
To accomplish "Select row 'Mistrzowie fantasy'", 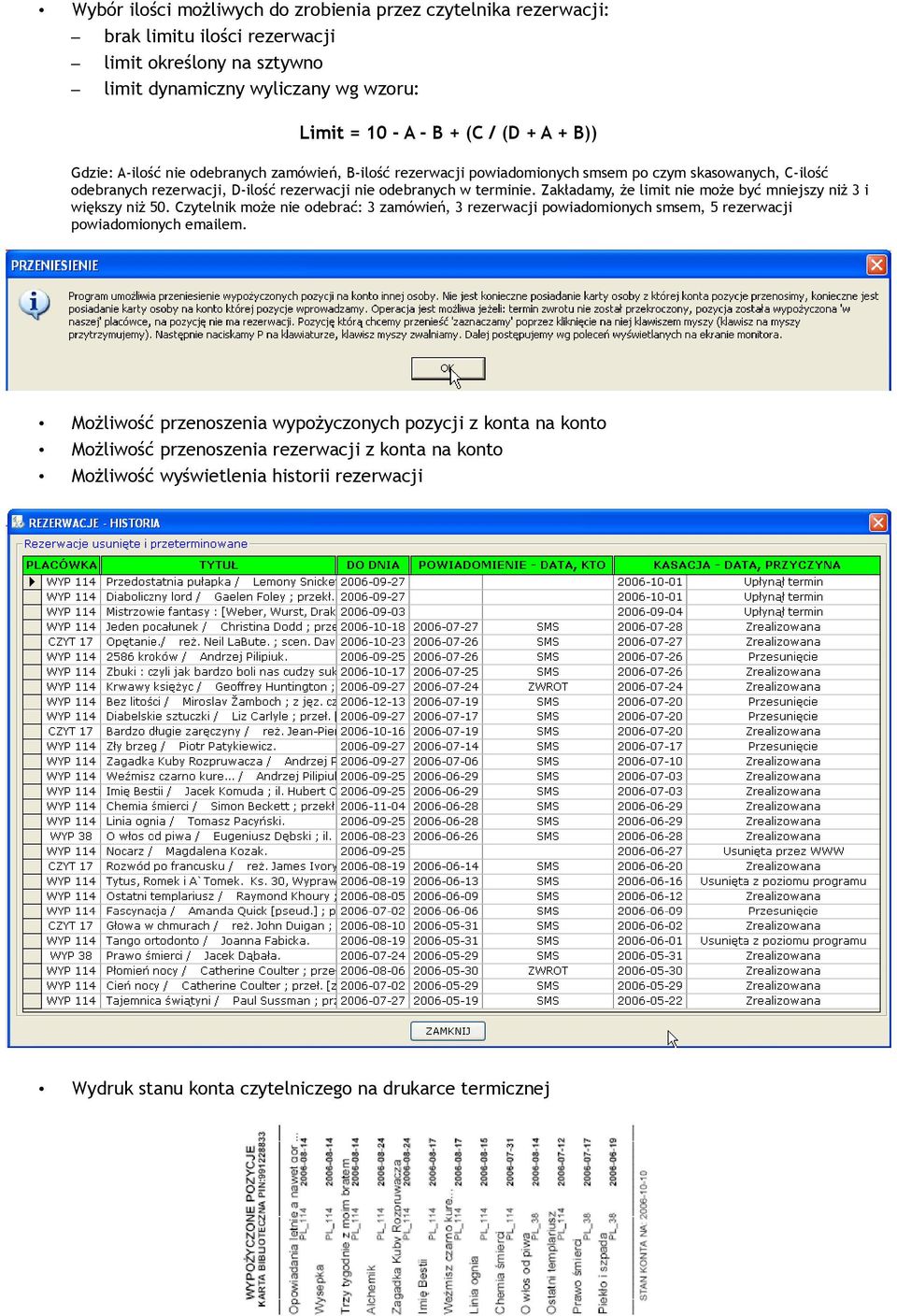I will [x=450, y=611].
